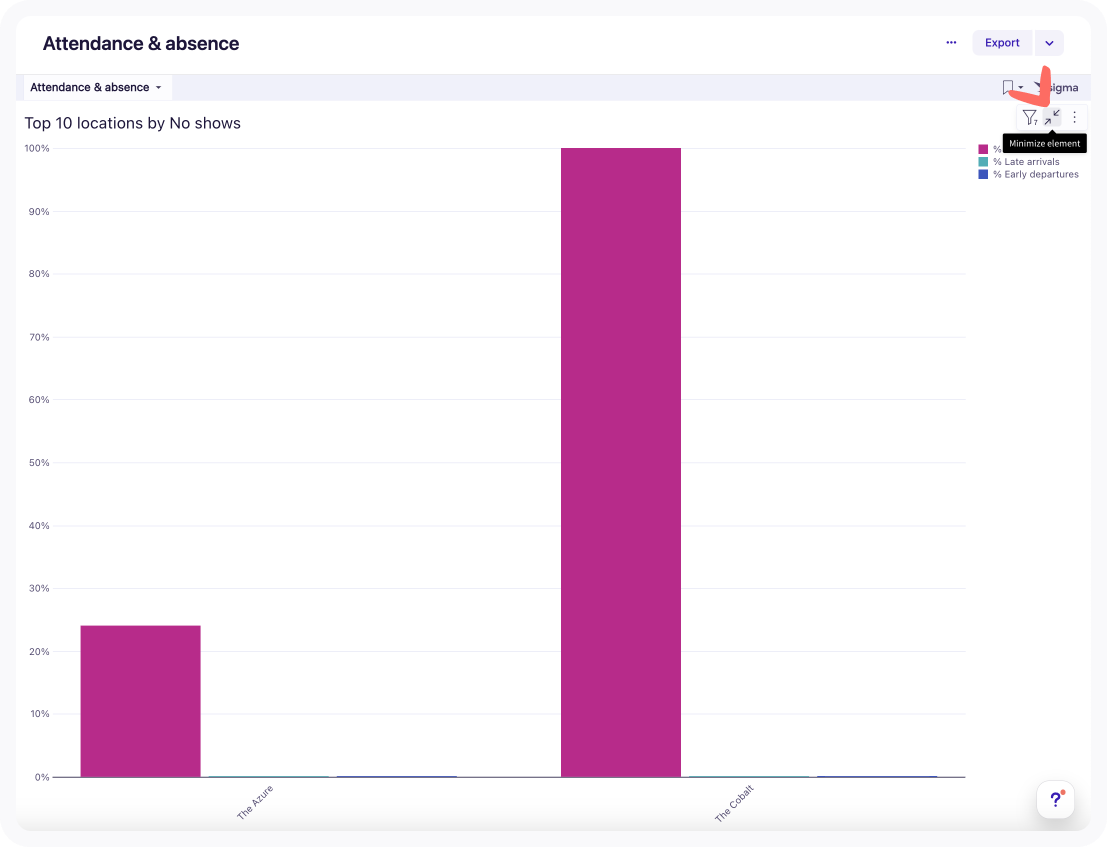Click the chart title Top 10 locations
Image resolution: width=1107 pixels, height=847 pixels.
tap(133, 124)
